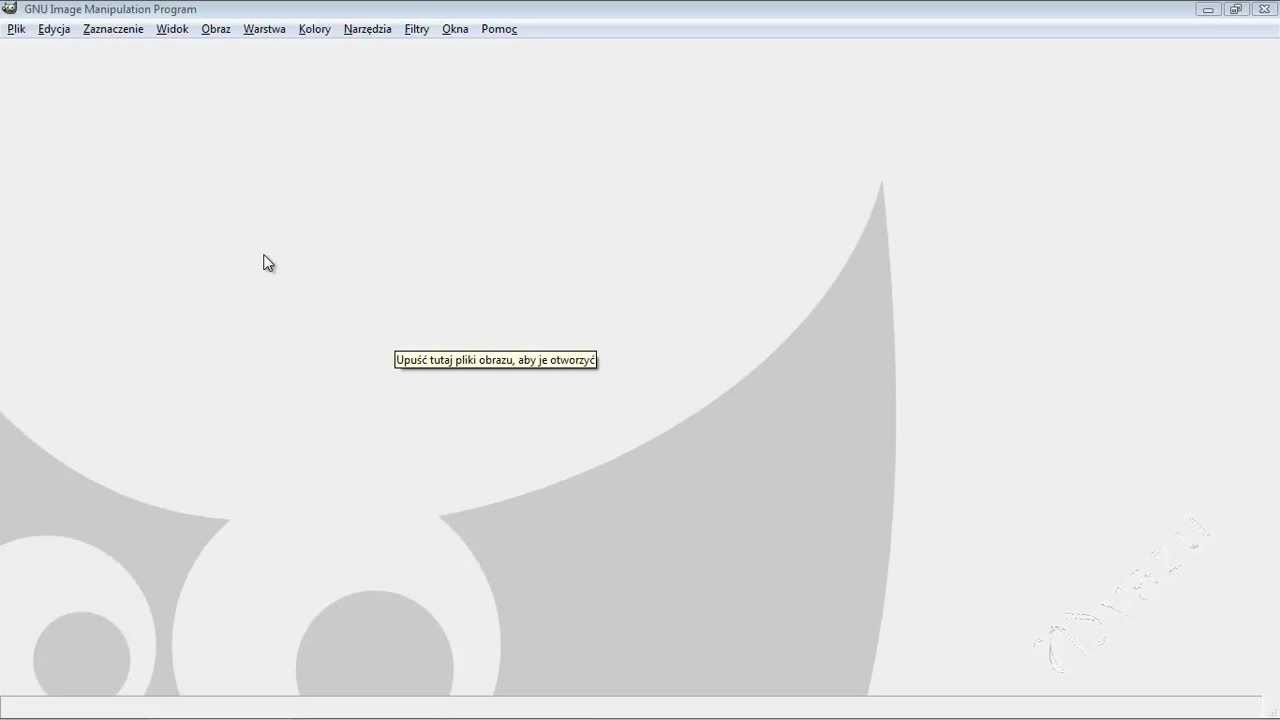1280x720 pixels.
Task: Close the GNU Image Manipulation Program window
Action: [1264, 9]
